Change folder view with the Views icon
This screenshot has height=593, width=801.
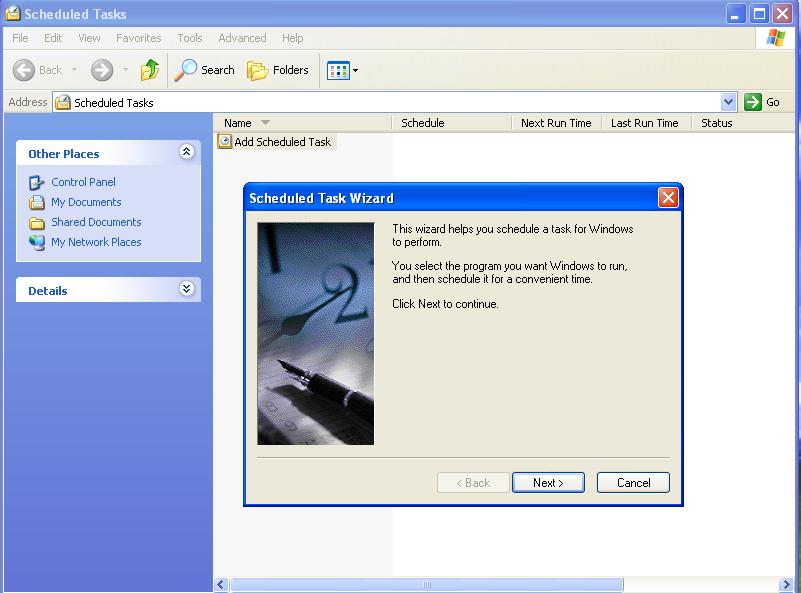point(337,70)
